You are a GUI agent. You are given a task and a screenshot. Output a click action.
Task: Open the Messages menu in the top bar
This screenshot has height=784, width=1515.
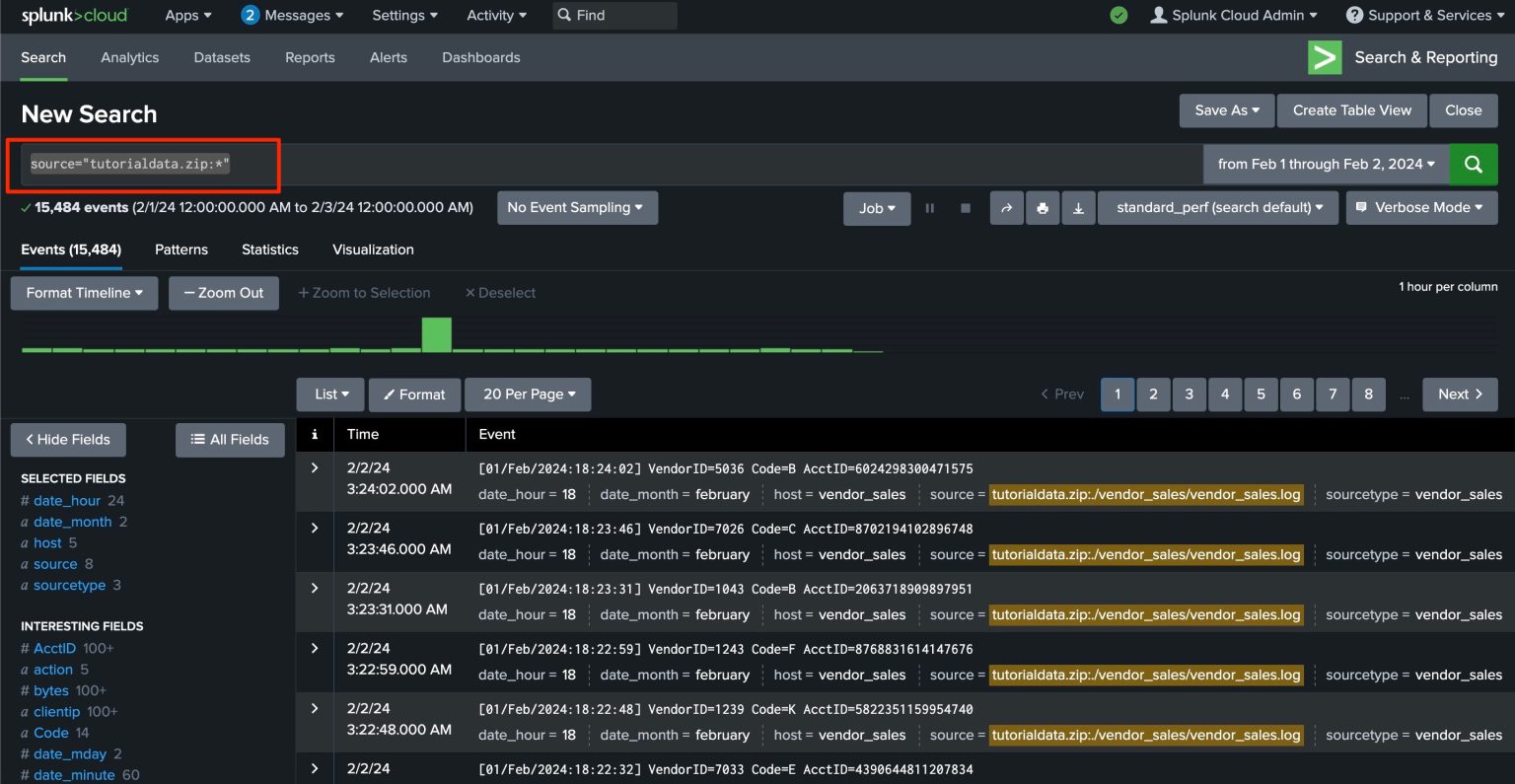point(293,15)
